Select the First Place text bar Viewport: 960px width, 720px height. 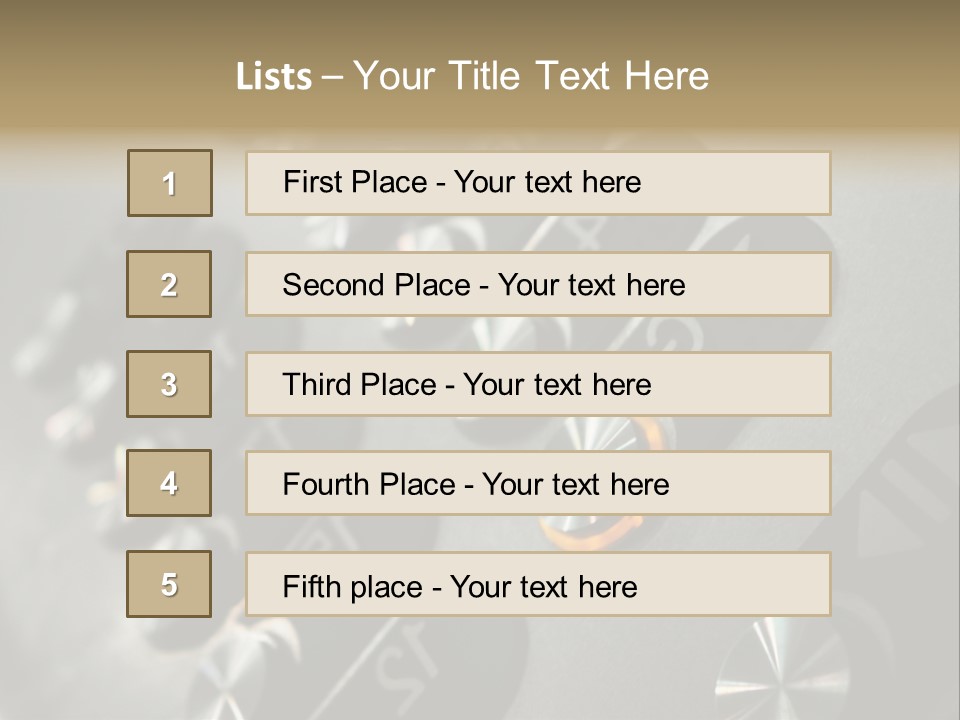tap(538, 183)
